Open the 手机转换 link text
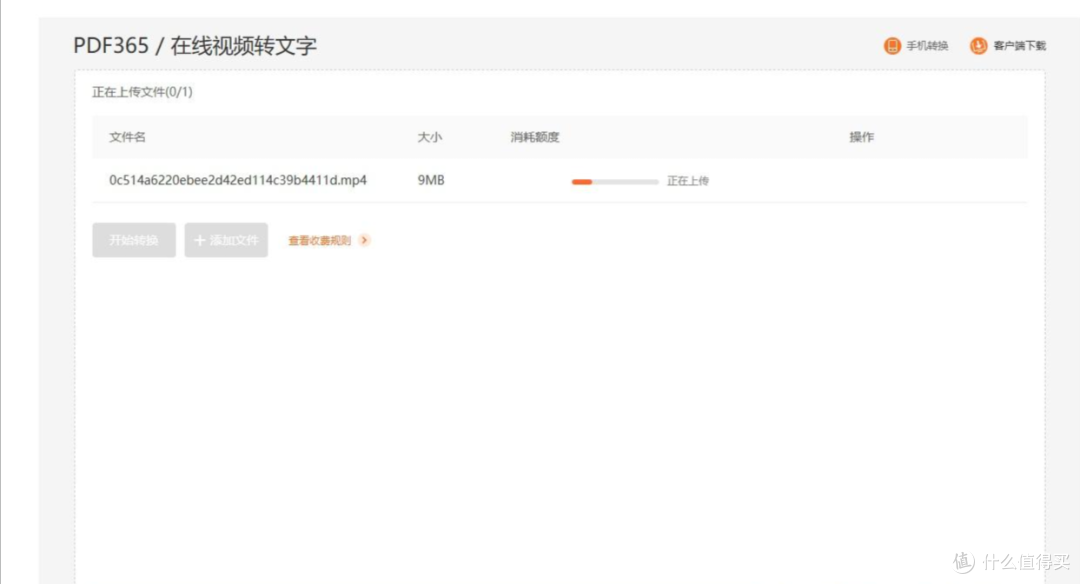The height and width of the screenshot is (584, 1080). click(x=927, y=46)
